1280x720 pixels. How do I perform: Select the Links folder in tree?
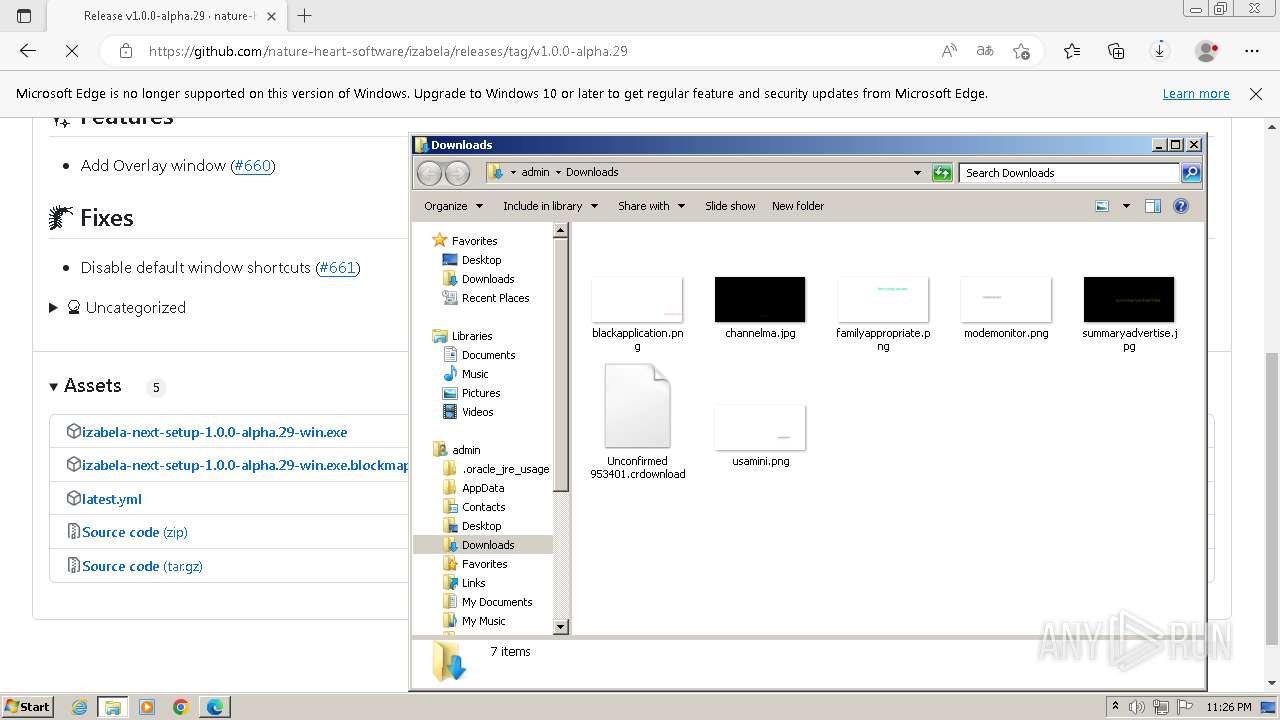coord(473,583)
